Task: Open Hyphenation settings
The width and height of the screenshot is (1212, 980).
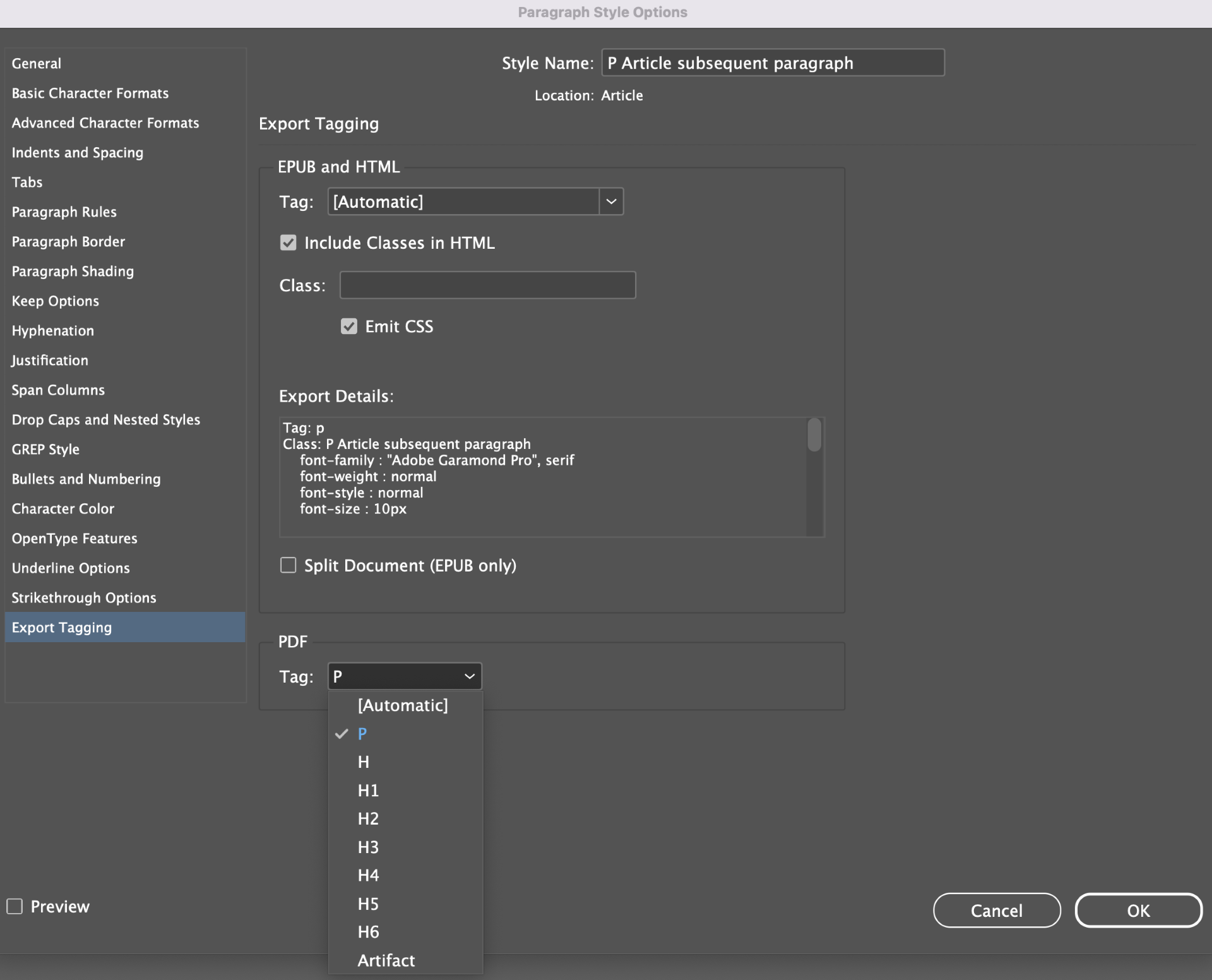Action: coord(52,330)
